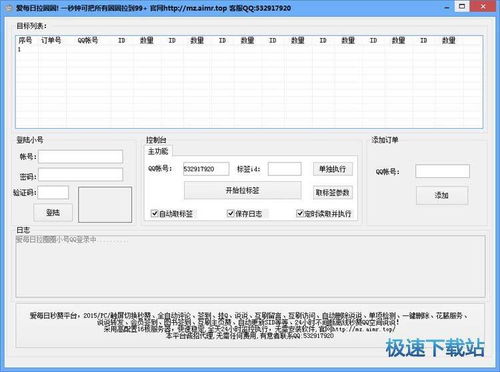Click the 序号 column header
This screenshot has height=372, width=500.
27,40
